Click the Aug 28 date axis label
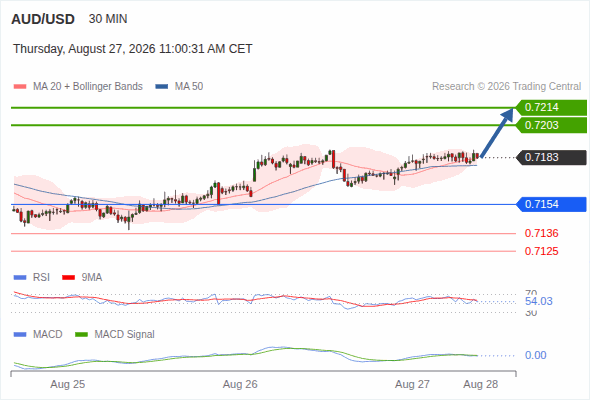This screenshot has height=400, width=590. 481,384
